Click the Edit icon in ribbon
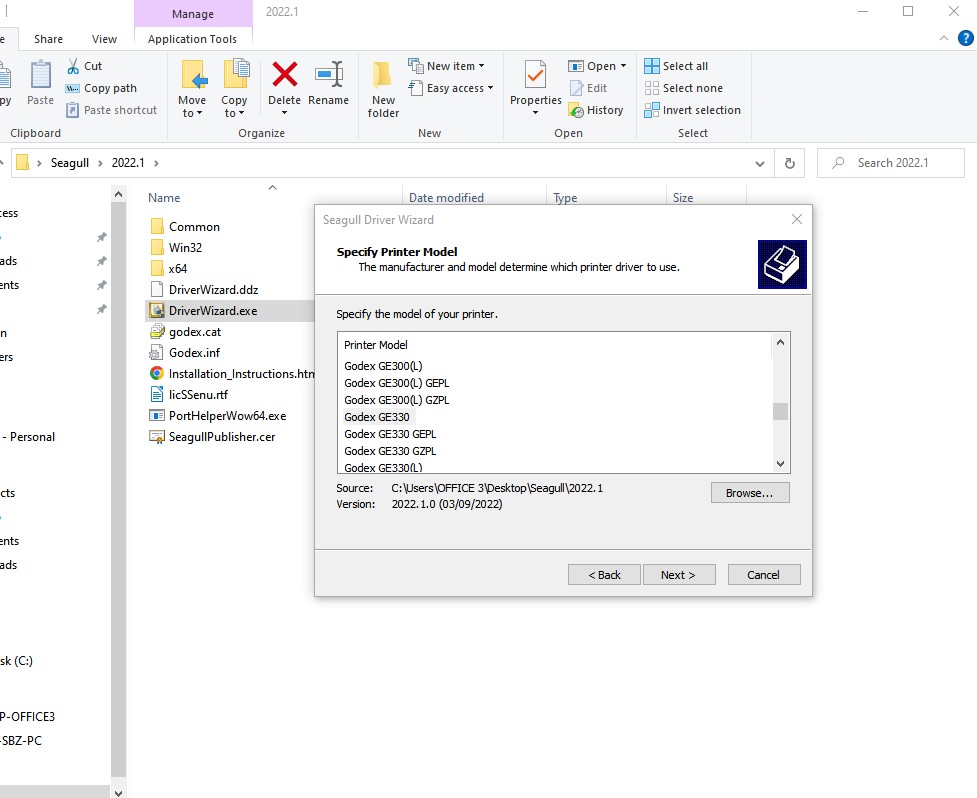Viewport: 977px width, 798px height. point(576,88)
